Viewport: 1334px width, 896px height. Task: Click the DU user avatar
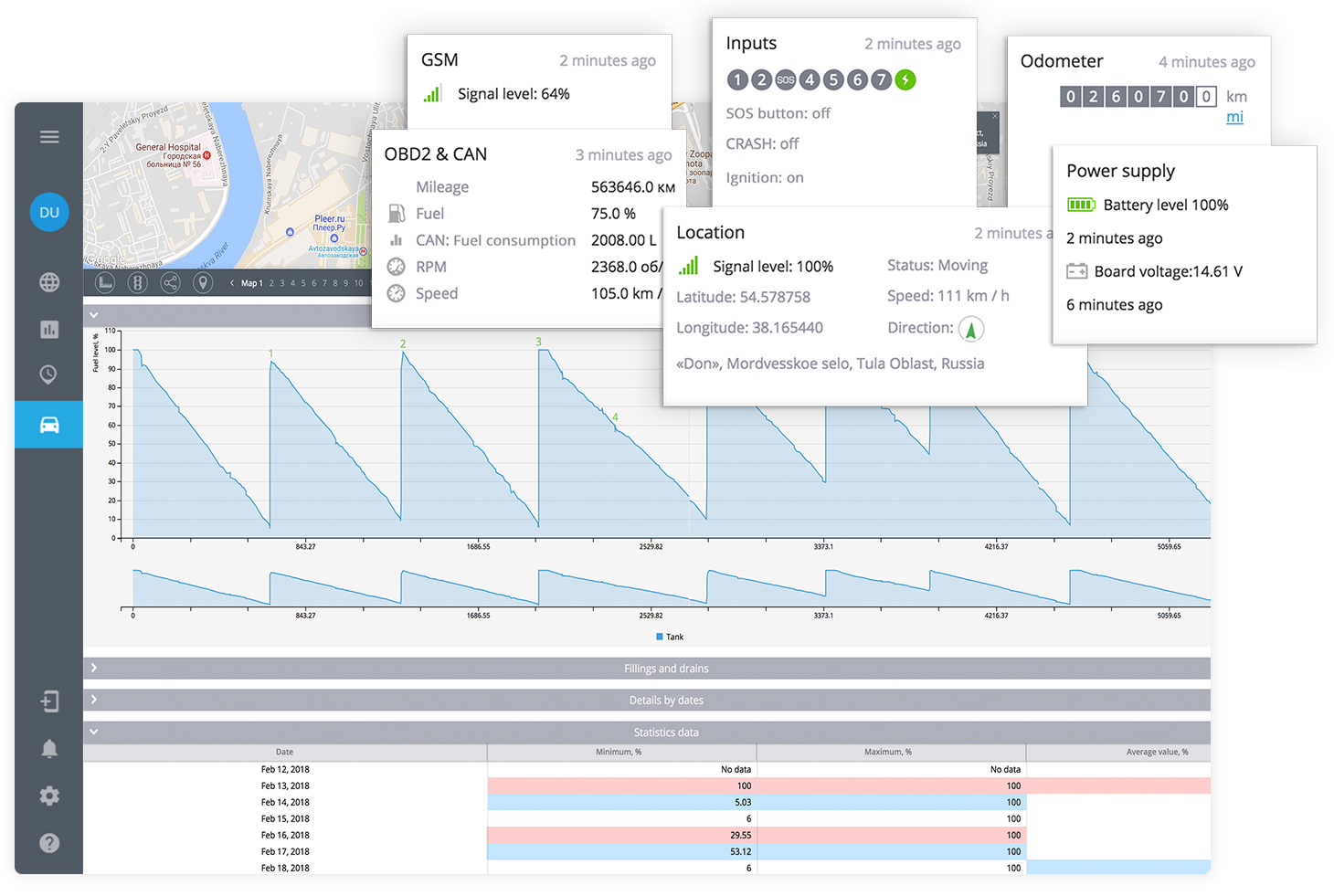[49, 213]
